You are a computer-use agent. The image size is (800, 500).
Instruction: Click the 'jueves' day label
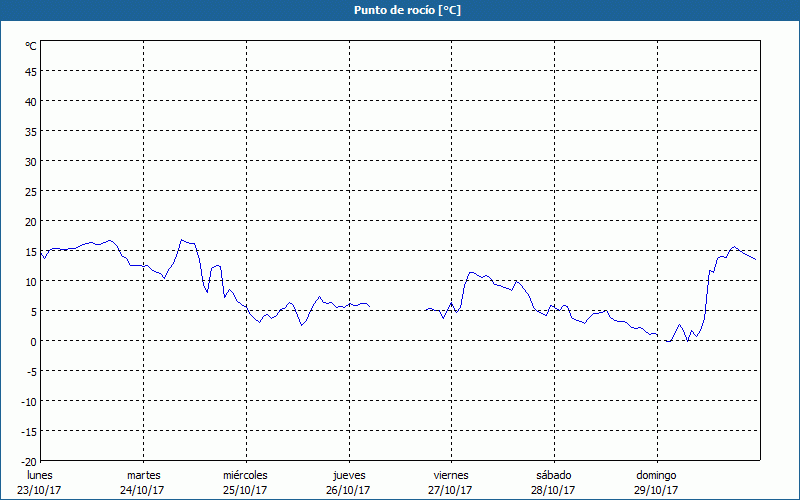click(x=348, y=475)
